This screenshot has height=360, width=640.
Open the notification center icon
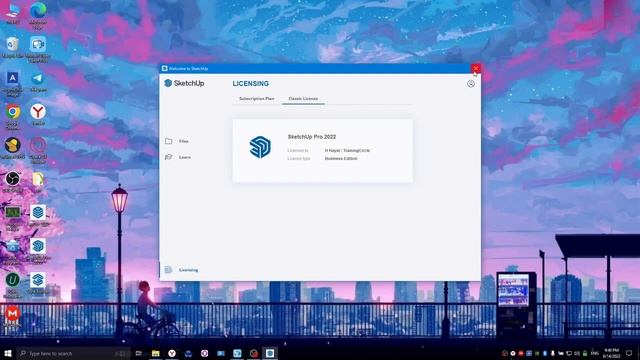[x=629, y=353]
